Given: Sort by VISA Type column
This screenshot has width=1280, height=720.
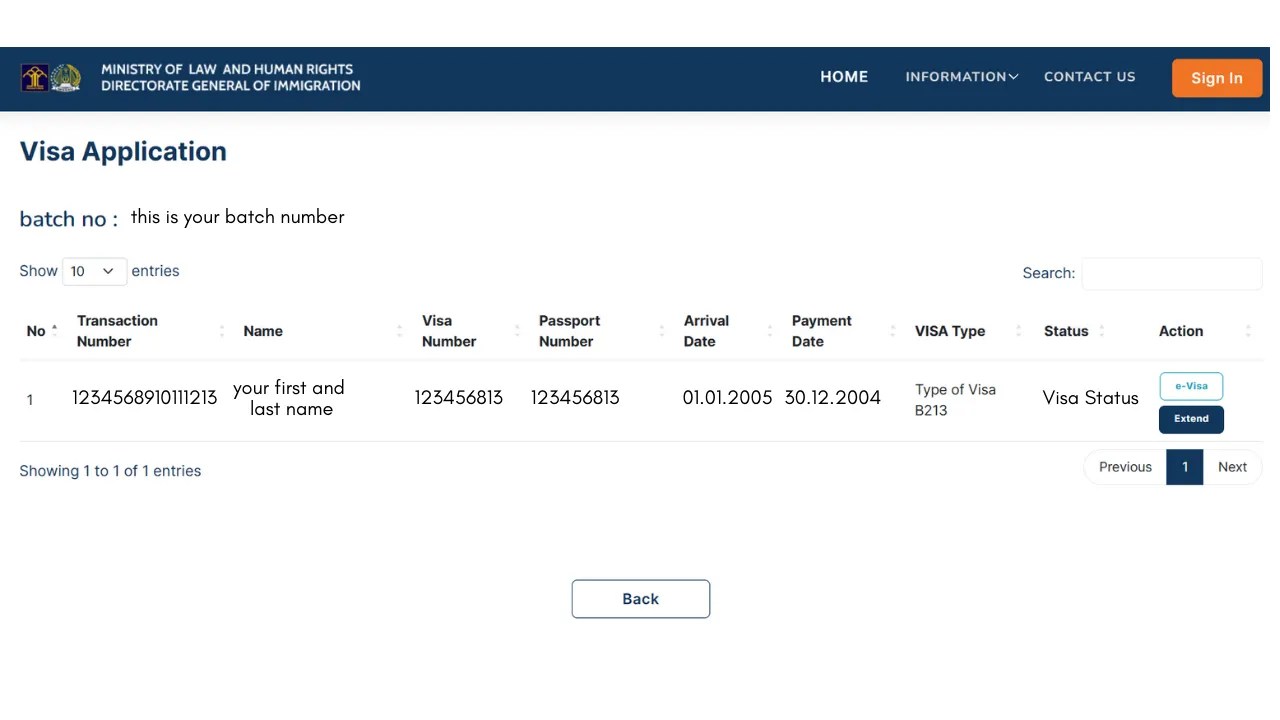Looking at the screenshot, I should click(x=968, y=331).
